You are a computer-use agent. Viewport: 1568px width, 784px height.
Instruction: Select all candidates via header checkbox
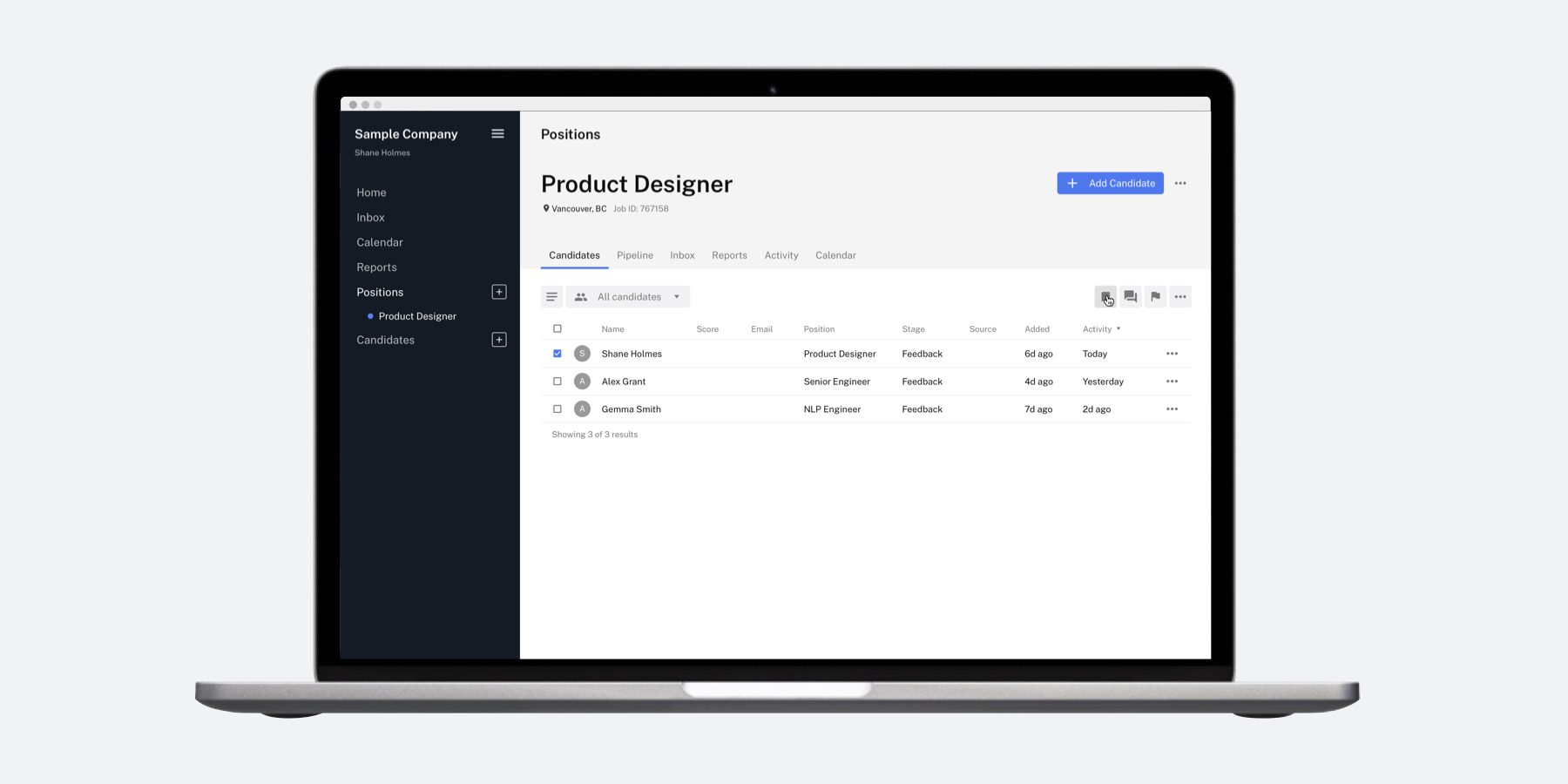(x=557, y=328)
